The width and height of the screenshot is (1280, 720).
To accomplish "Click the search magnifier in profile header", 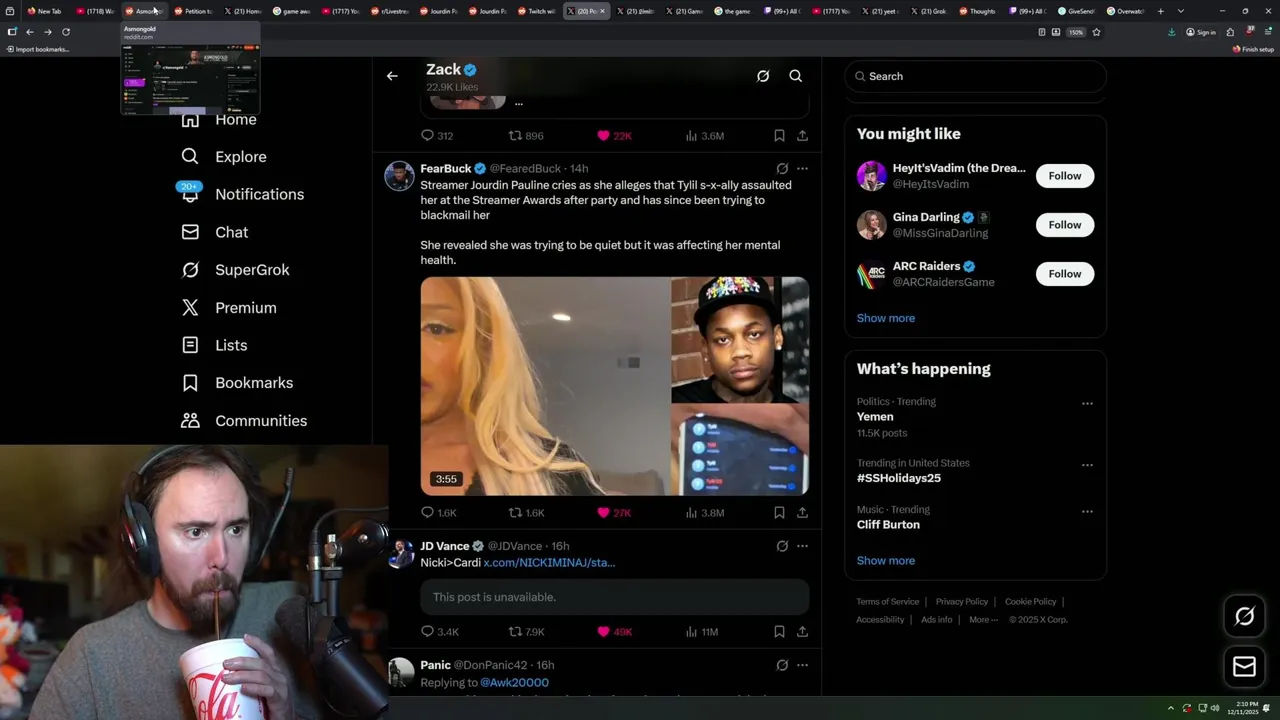I will (x=796, y=76).
